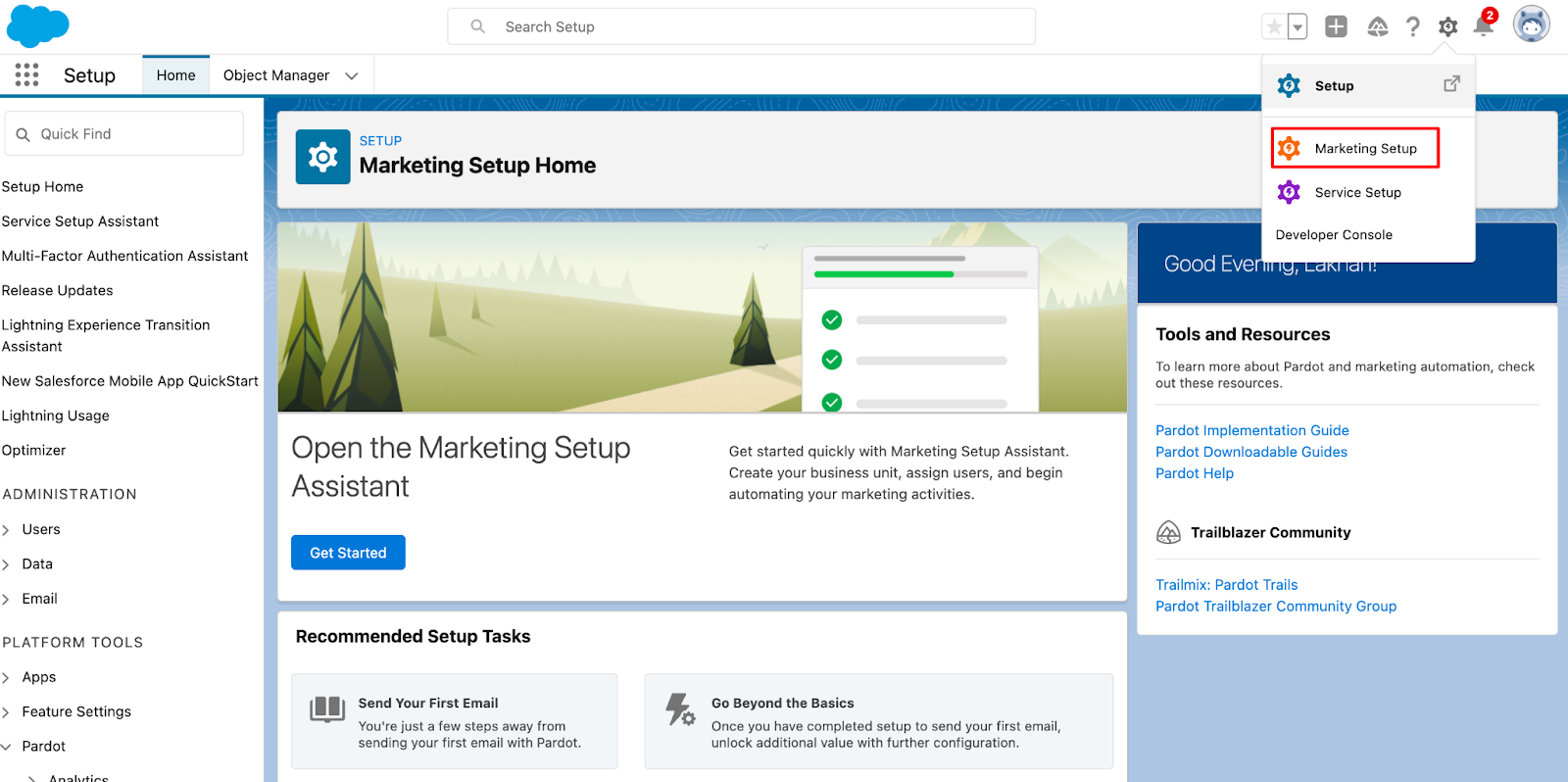The height and width of the screenshot is (782, 1568).
Task: Open Service Setup Assistant in sidebar
Action: (x=80, y=221)
